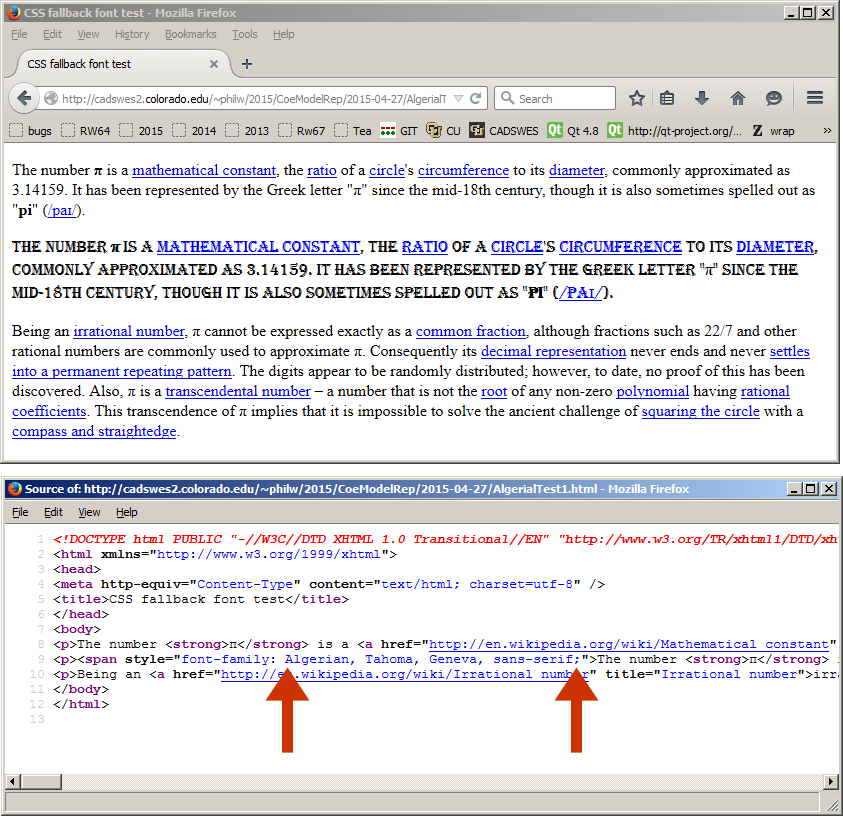Minimize the Source window

point(794,489)
